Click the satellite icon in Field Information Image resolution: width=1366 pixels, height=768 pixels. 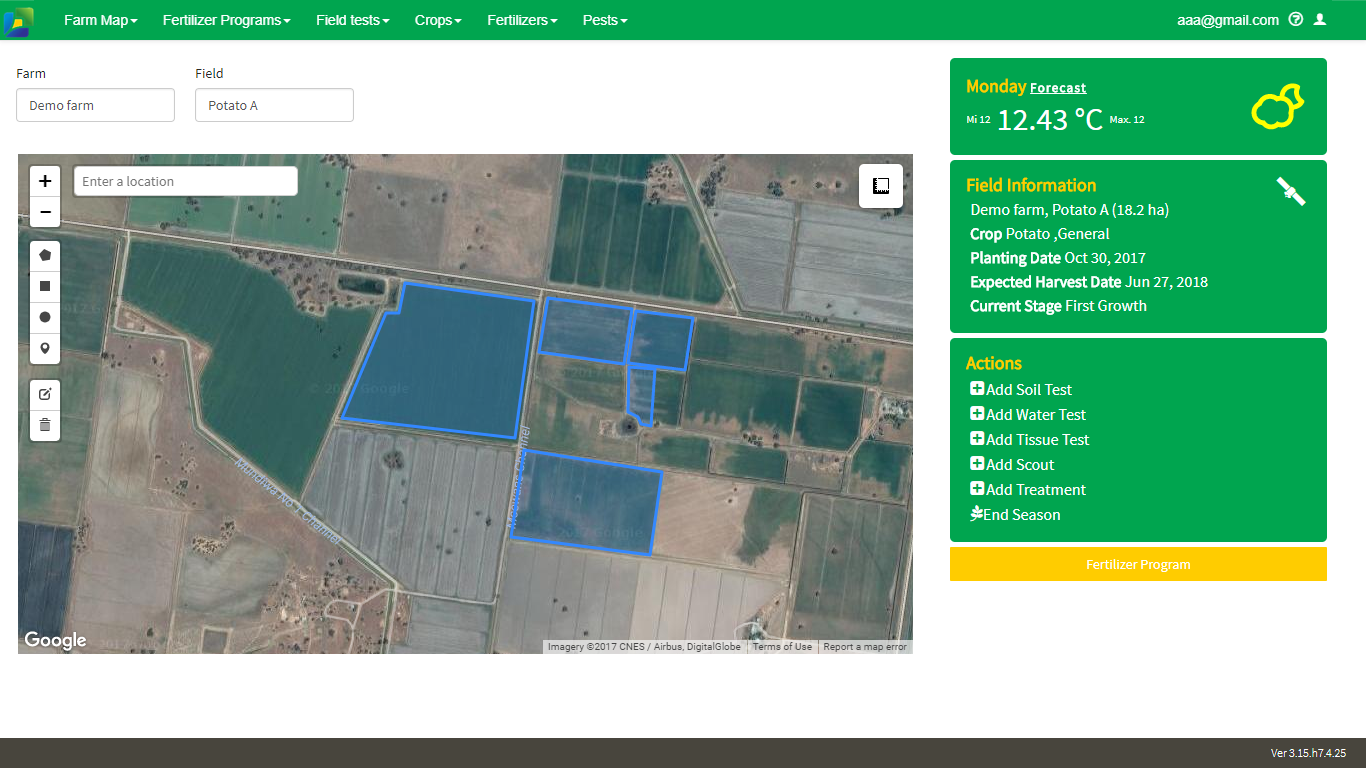coord(1291,191)
